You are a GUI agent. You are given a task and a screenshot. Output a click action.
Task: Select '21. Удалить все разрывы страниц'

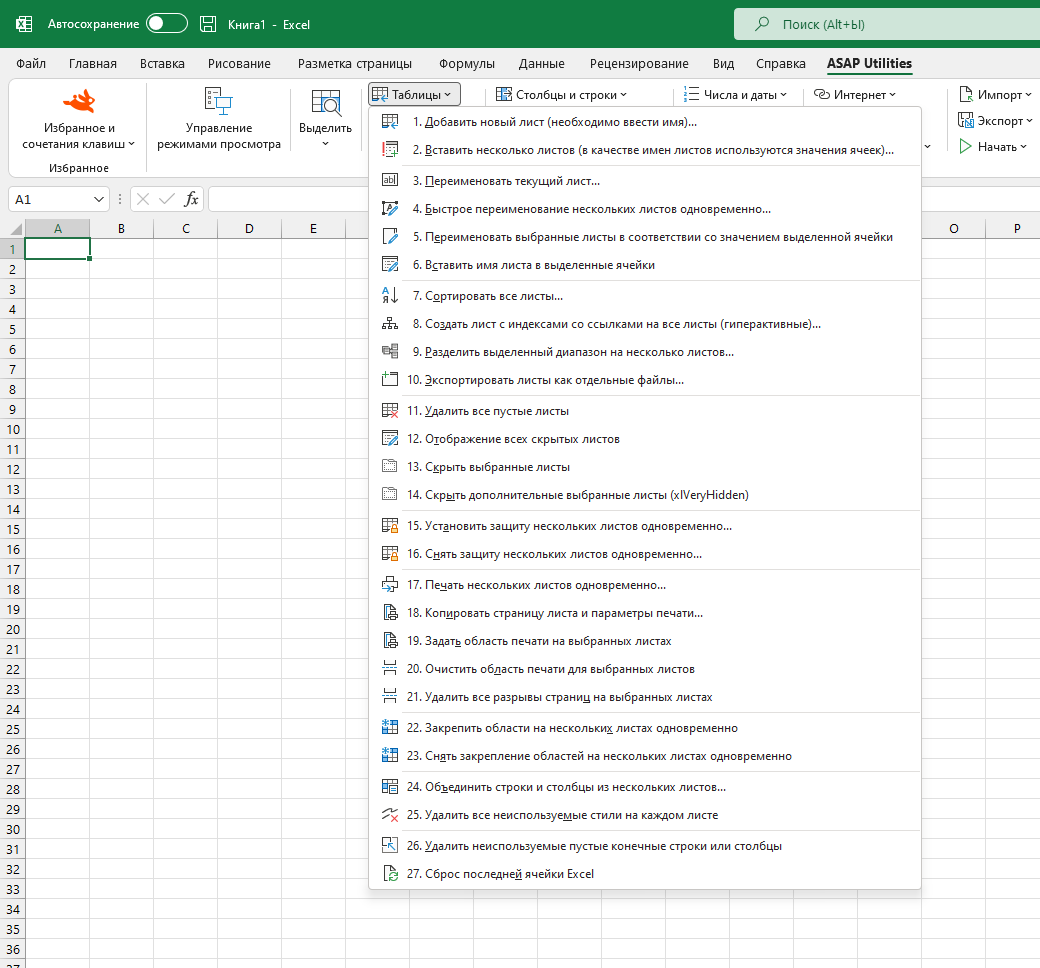(645, 697)
